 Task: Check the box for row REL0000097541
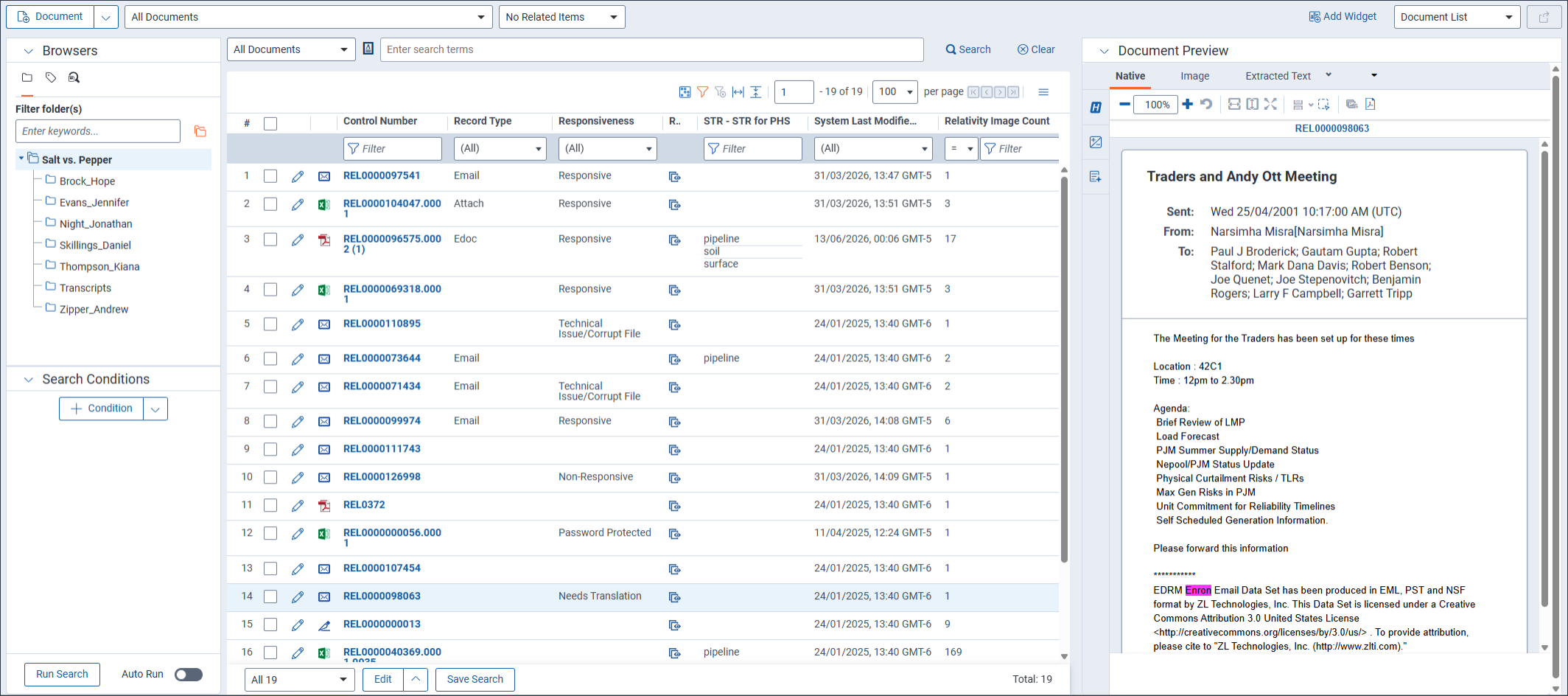[x=270, y=176]
